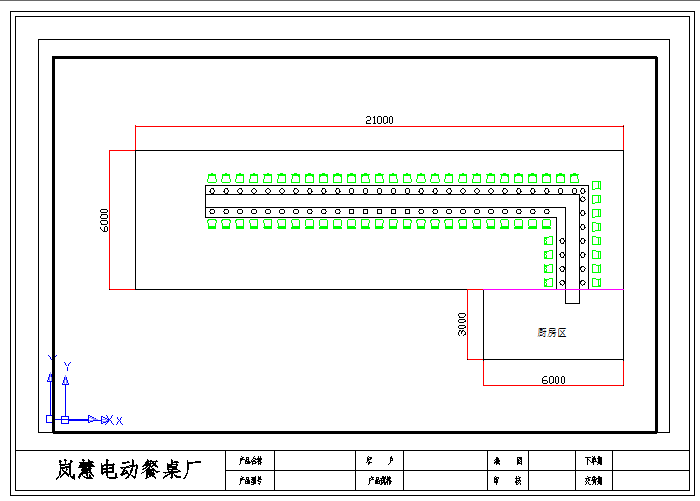Click the empty field beside 交货期
The height and width of the screenshot is (501, 700).
click(651, 481)
